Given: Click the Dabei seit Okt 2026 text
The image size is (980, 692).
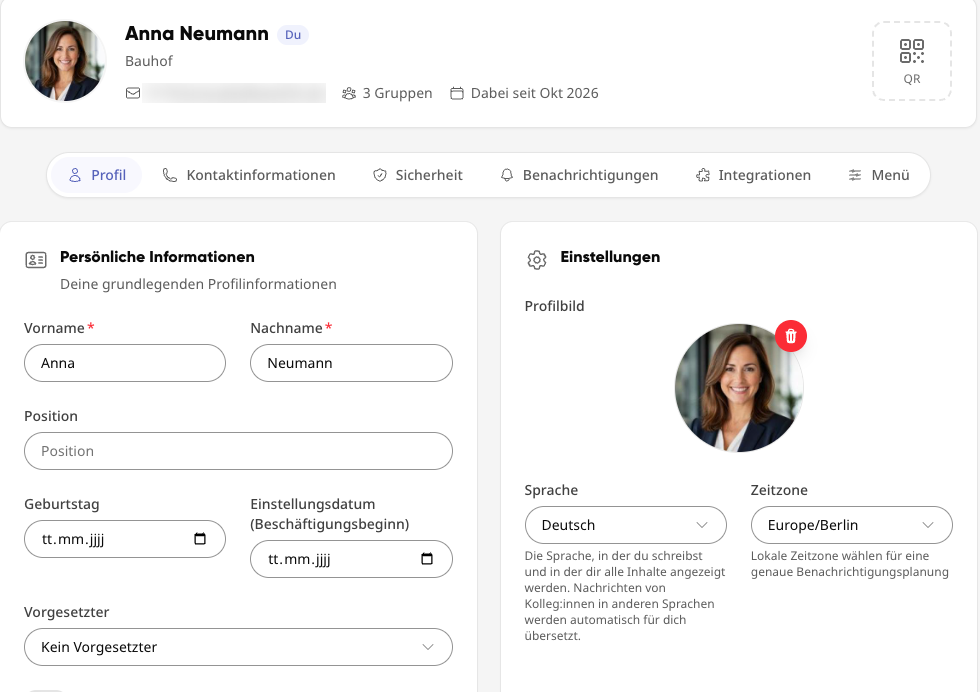Looking at the screenshot, I should click(534, 93).
